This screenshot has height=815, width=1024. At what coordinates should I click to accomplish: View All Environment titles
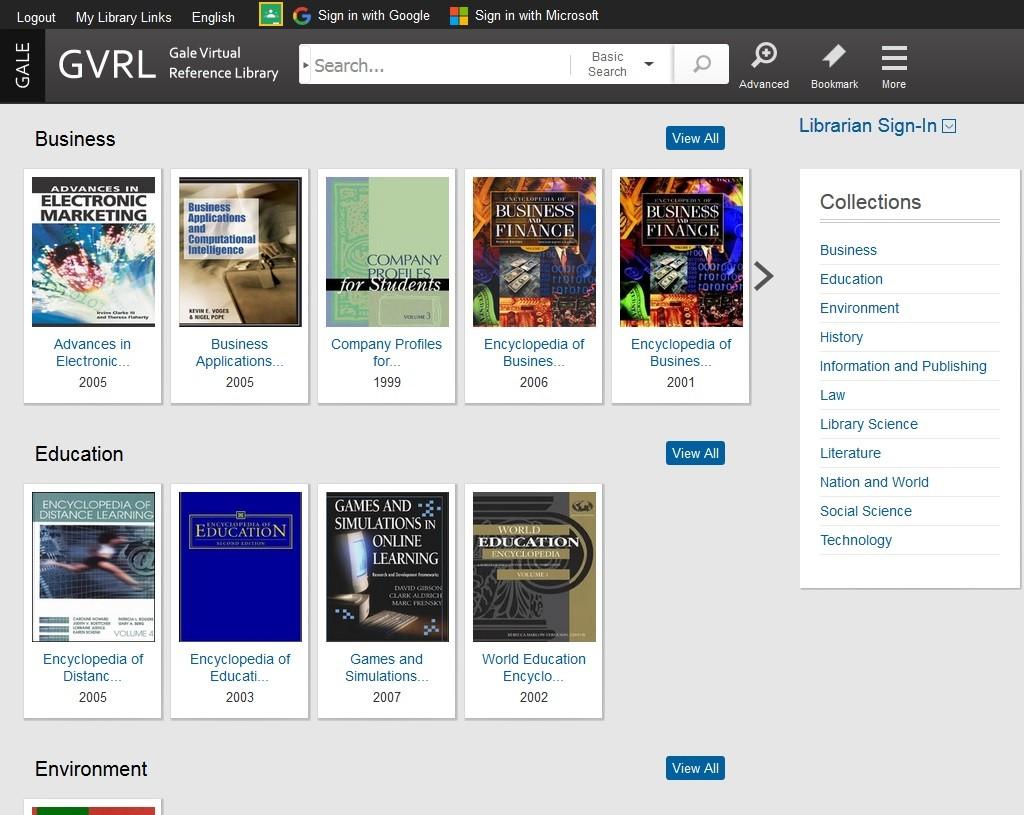point(695,768)
